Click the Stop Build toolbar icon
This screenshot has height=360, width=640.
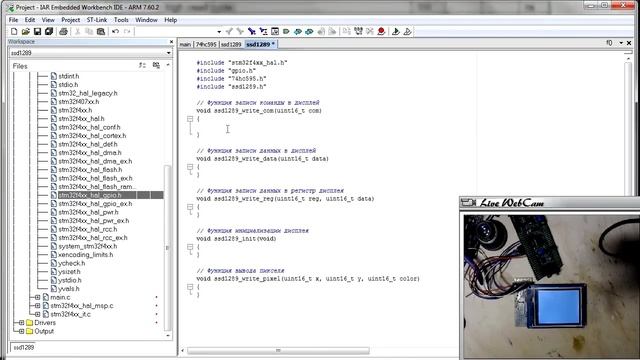(x=370, y=31)
